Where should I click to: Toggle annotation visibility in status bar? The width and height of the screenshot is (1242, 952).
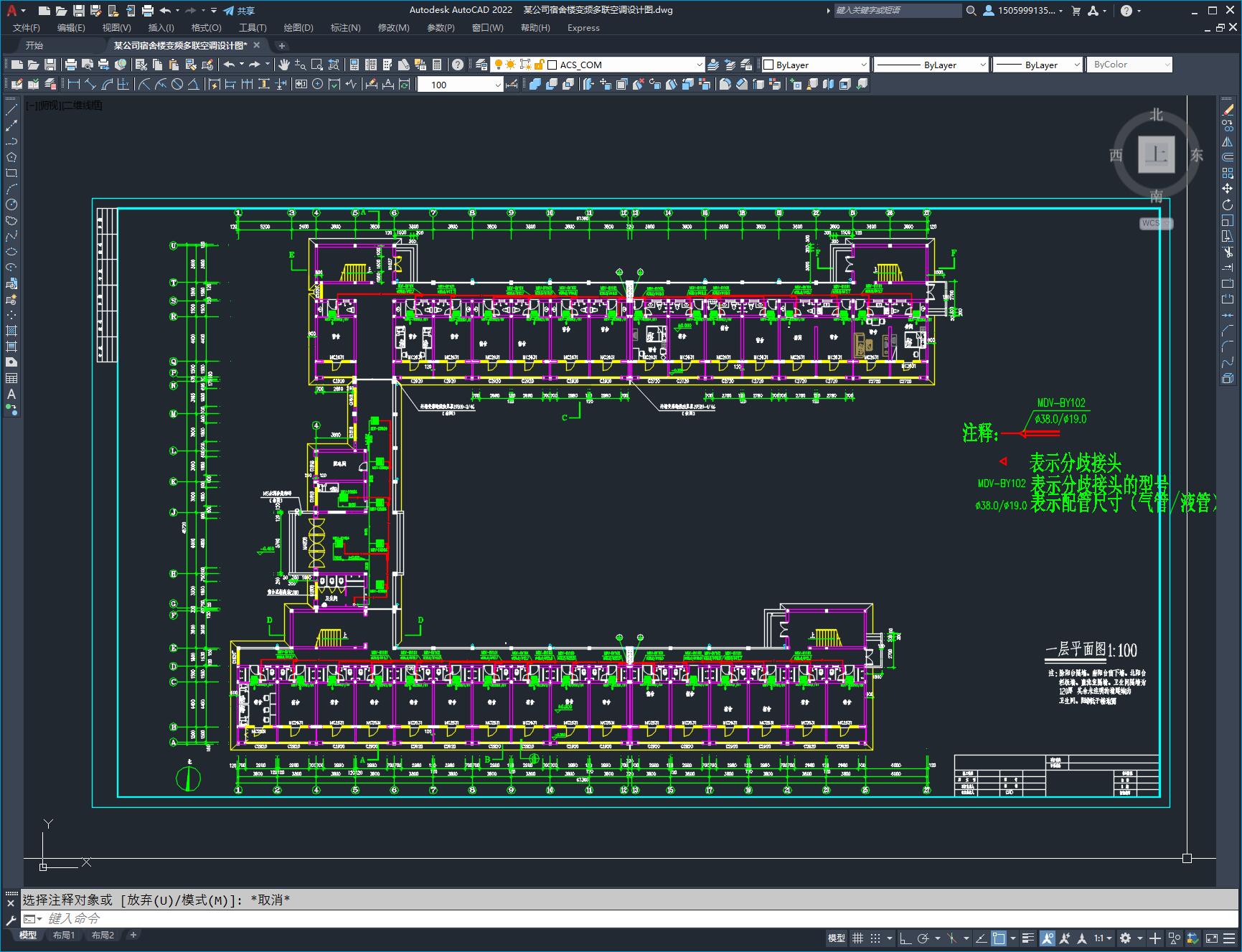pyautogui.click(x=1048, y=938)
